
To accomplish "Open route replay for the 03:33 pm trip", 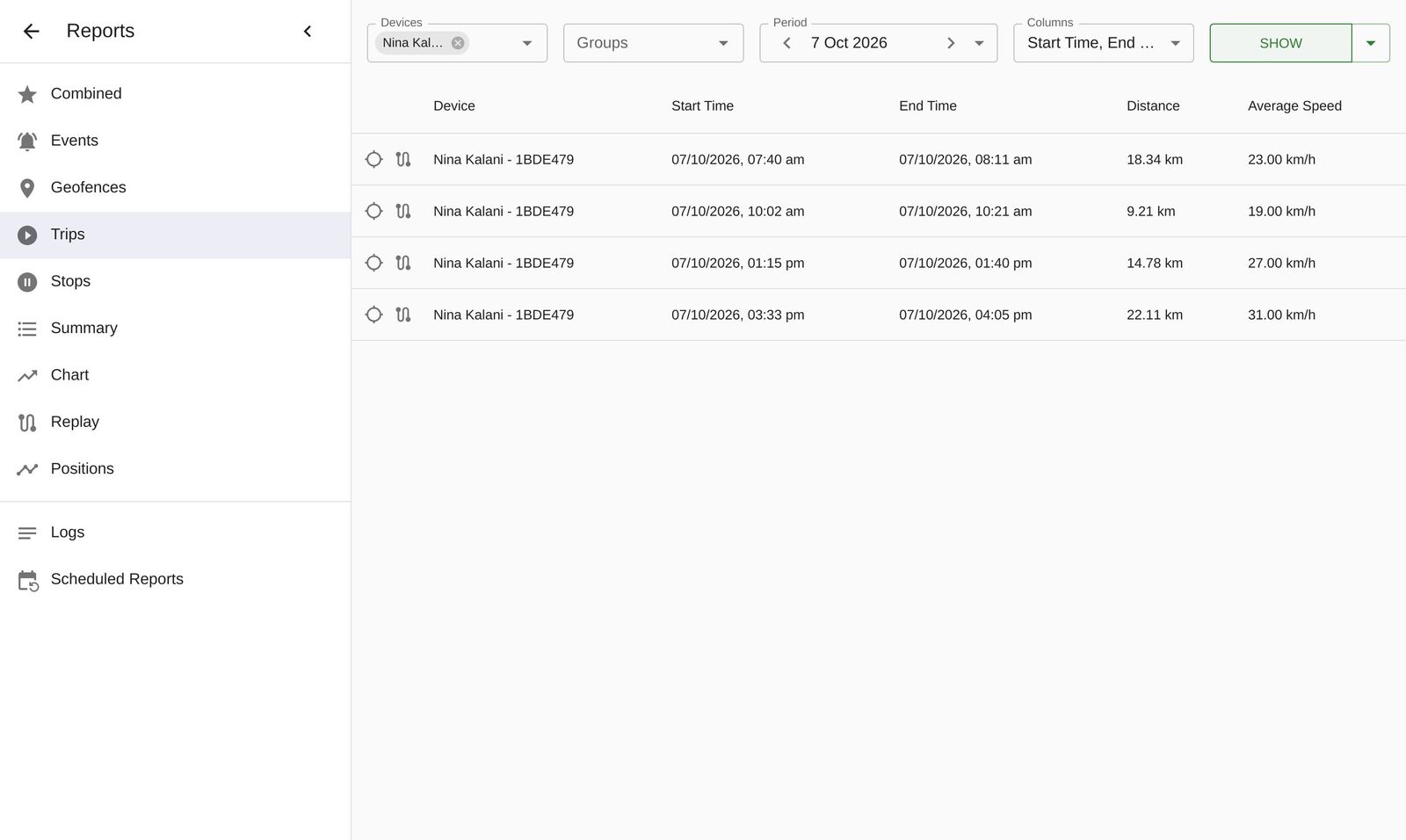I will pyautogui.click(x=403, y=315).
